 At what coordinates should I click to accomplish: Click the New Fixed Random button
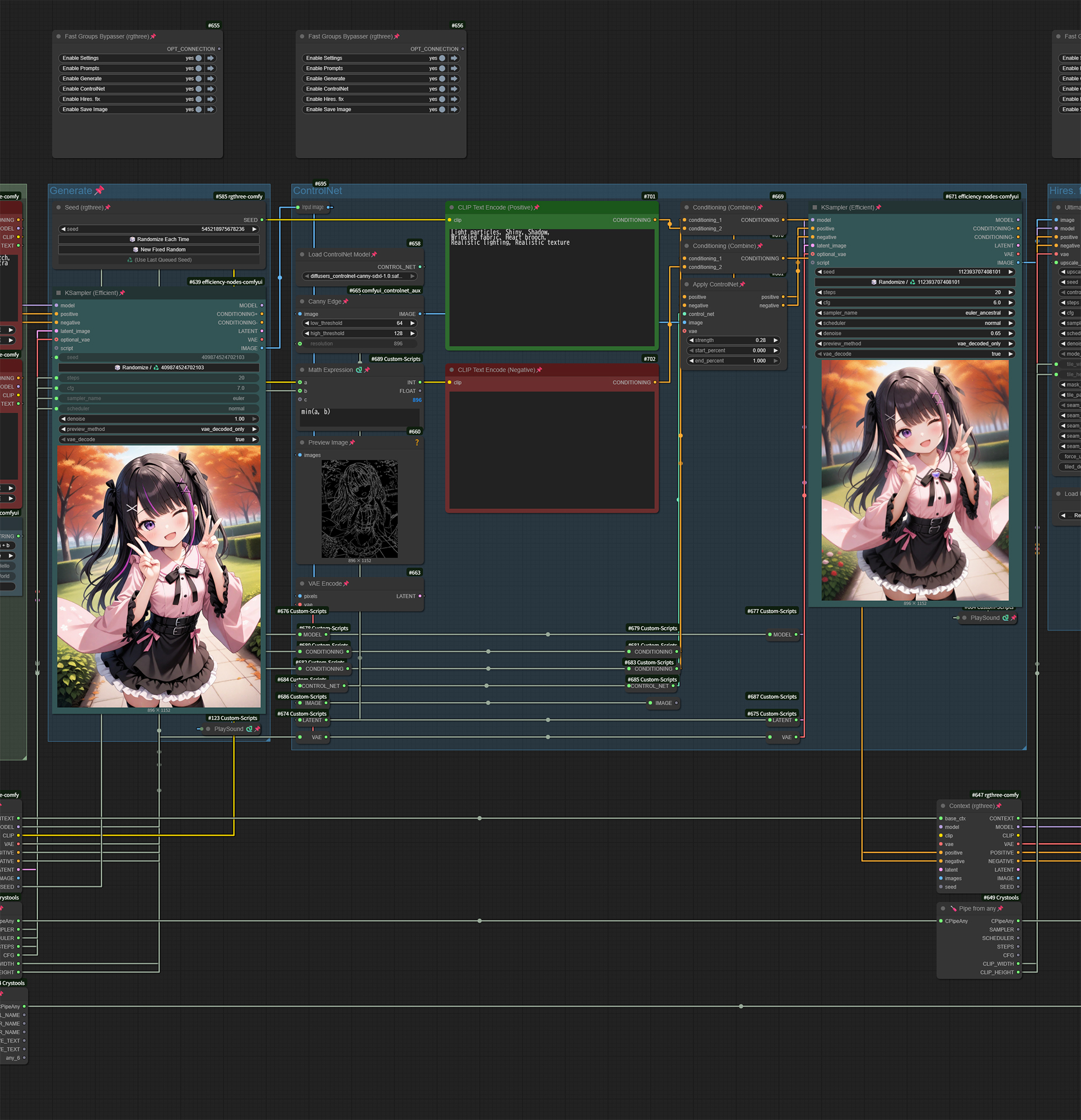tap(159, 250)
